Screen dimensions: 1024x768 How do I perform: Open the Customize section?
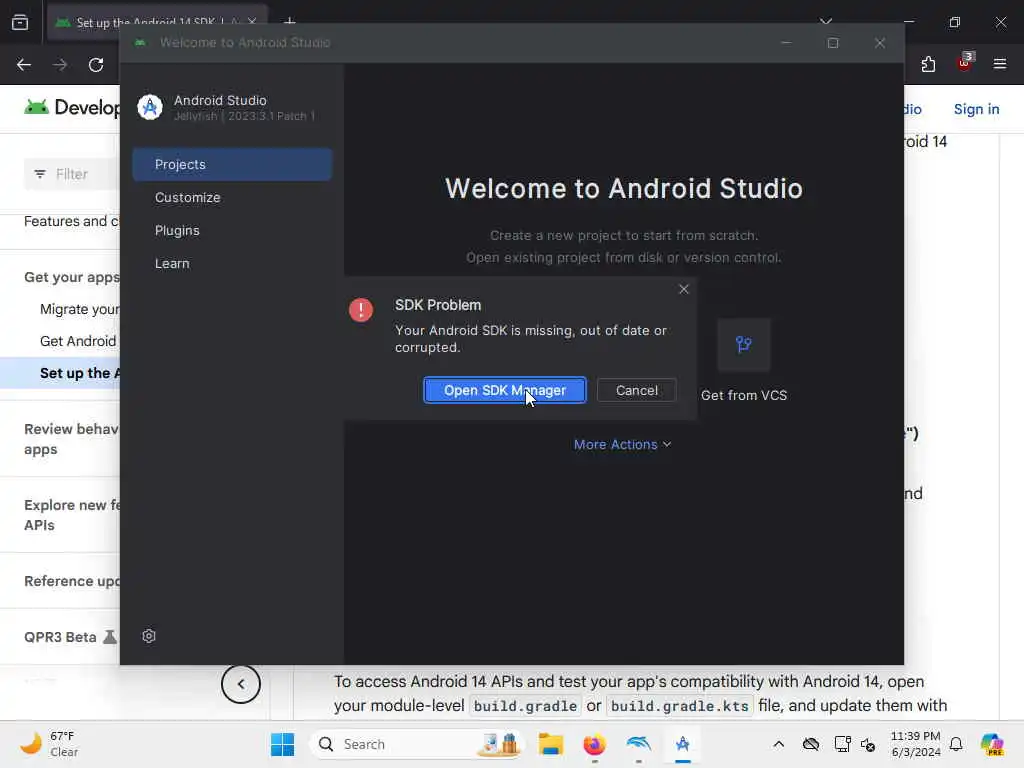pos(187,197)
